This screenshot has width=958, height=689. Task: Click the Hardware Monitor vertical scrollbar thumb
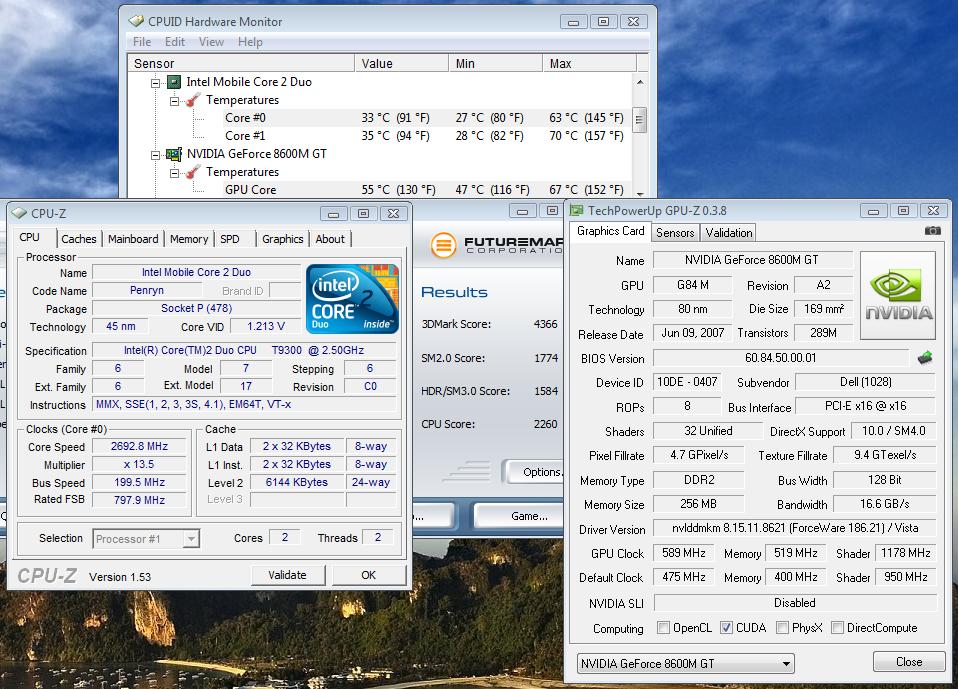640,120
